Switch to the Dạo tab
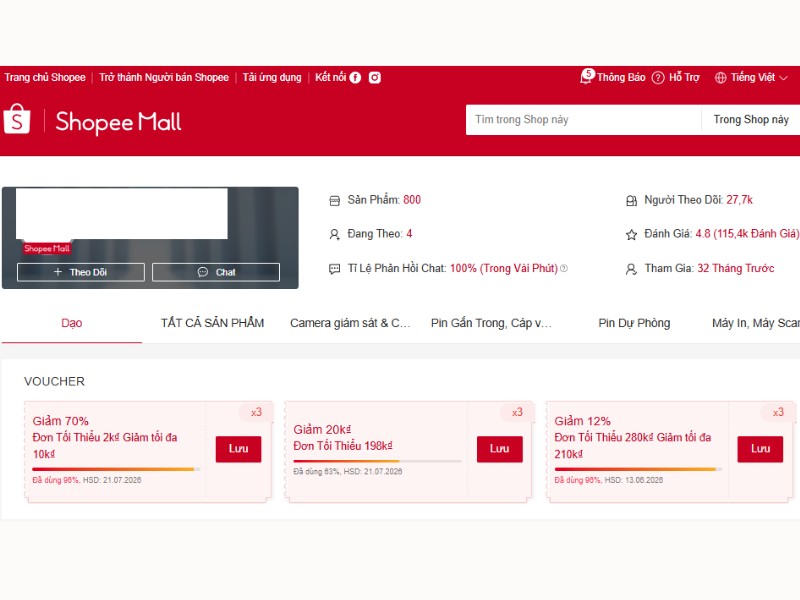Image resolution: width=800 pixels, height=600 pixels. 71,323
